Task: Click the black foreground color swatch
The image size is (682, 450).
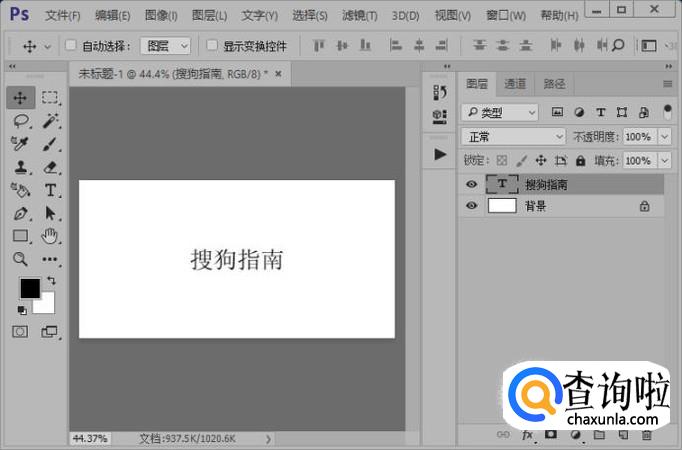Action: coord(29,288)
